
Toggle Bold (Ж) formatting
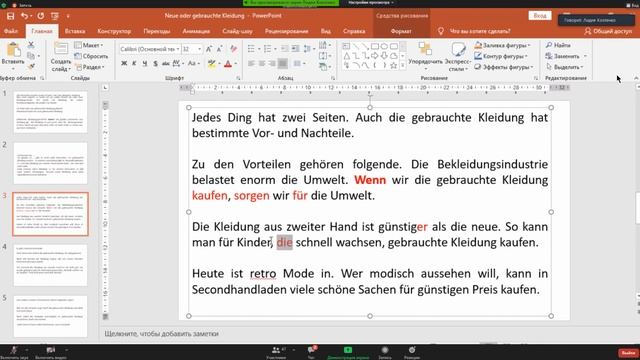124,64
